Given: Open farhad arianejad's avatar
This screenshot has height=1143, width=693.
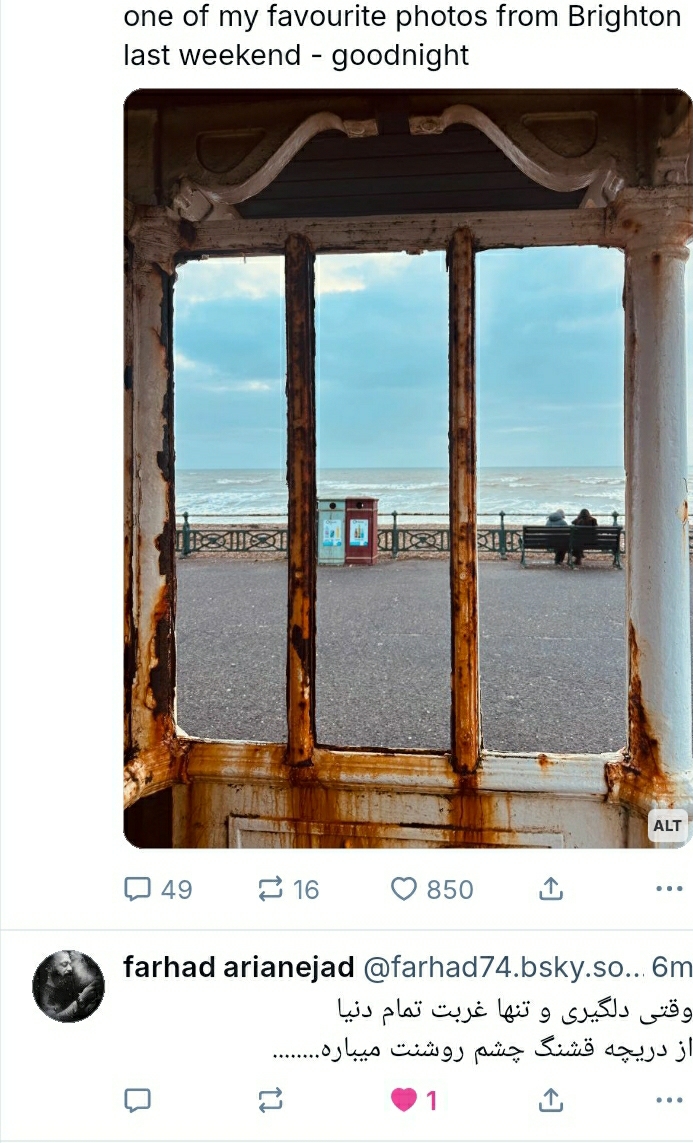Looking at the screenshot, I should pos(68,986).
